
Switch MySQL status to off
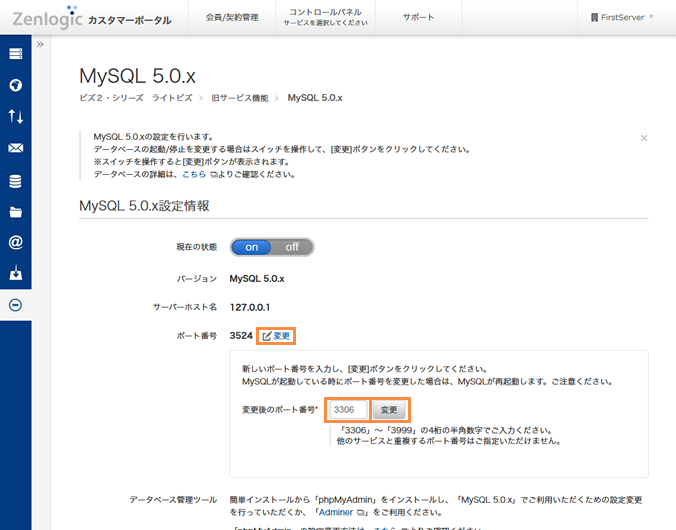(x=292, y=247)
